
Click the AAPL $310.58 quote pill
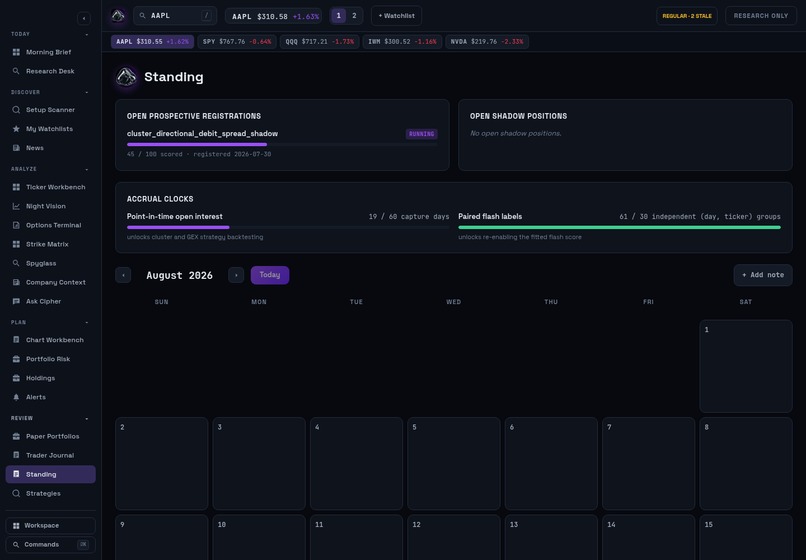pos(273,16)
